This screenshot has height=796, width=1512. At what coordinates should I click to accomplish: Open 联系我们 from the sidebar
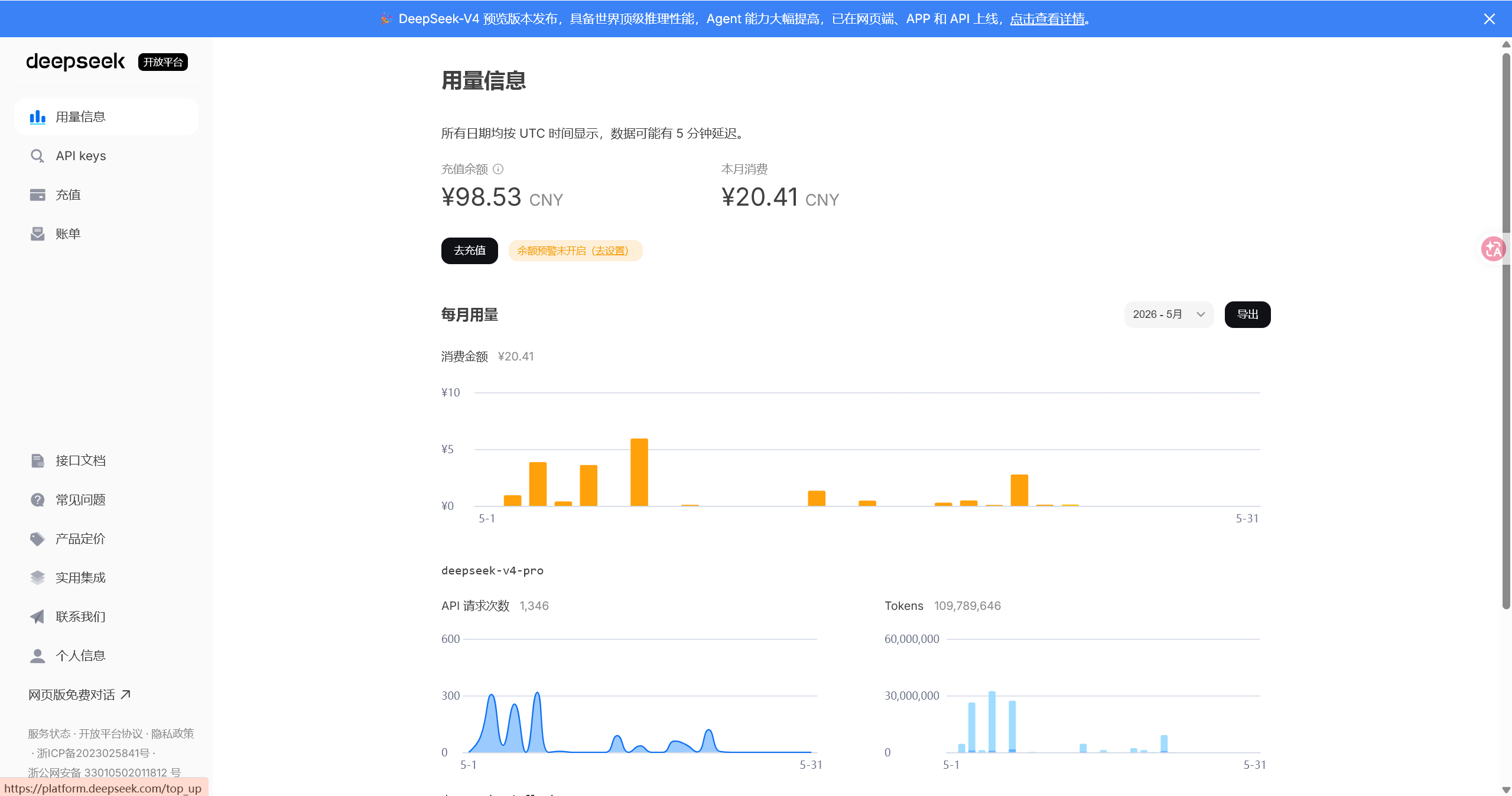click(x=106, y=617)
